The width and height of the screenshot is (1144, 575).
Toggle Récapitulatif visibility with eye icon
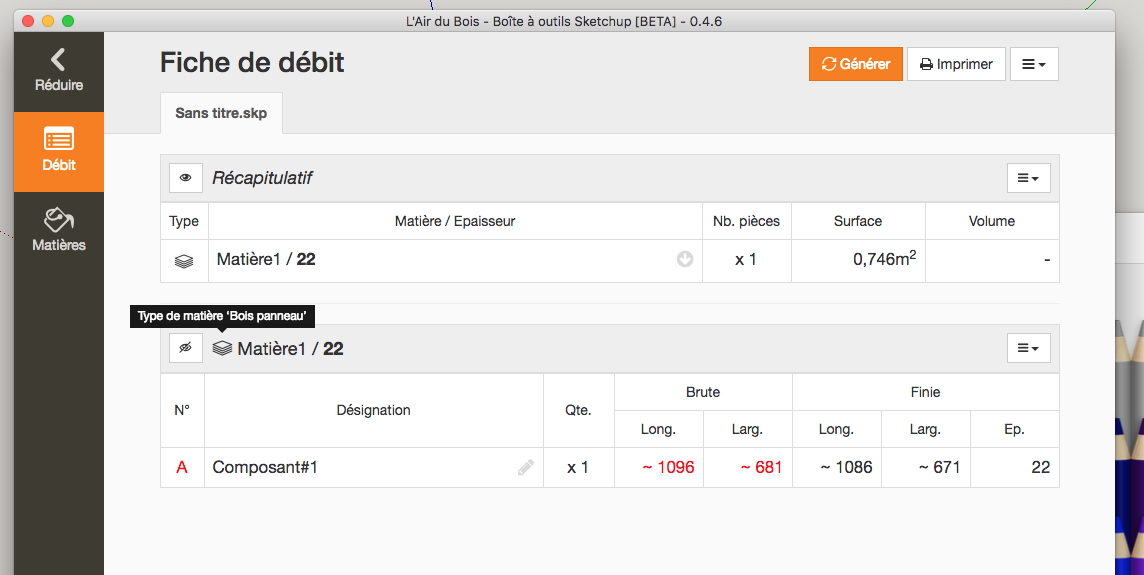pyautogui.click(x=185, y=177)
